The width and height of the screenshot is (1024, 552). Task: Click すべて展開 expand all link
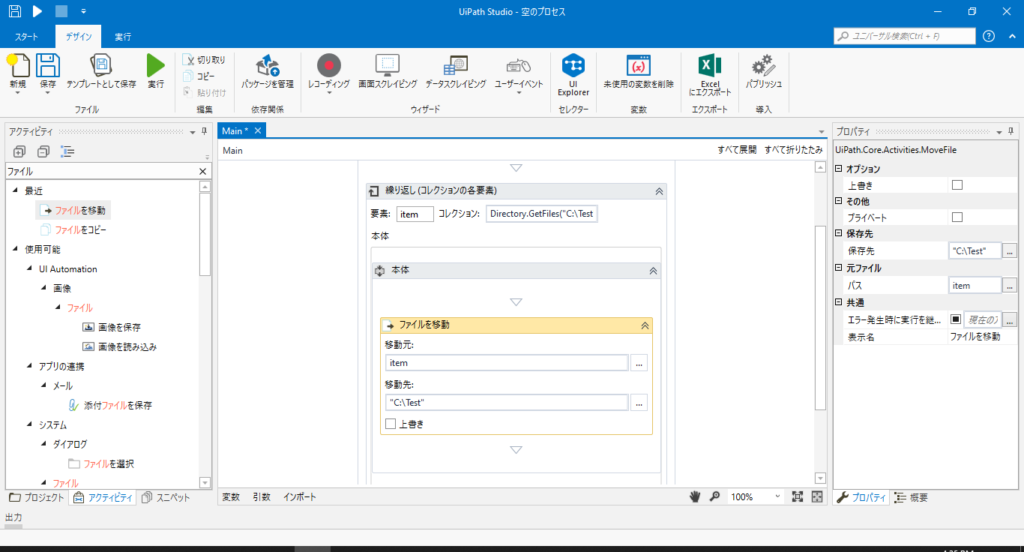click(737, 150)
